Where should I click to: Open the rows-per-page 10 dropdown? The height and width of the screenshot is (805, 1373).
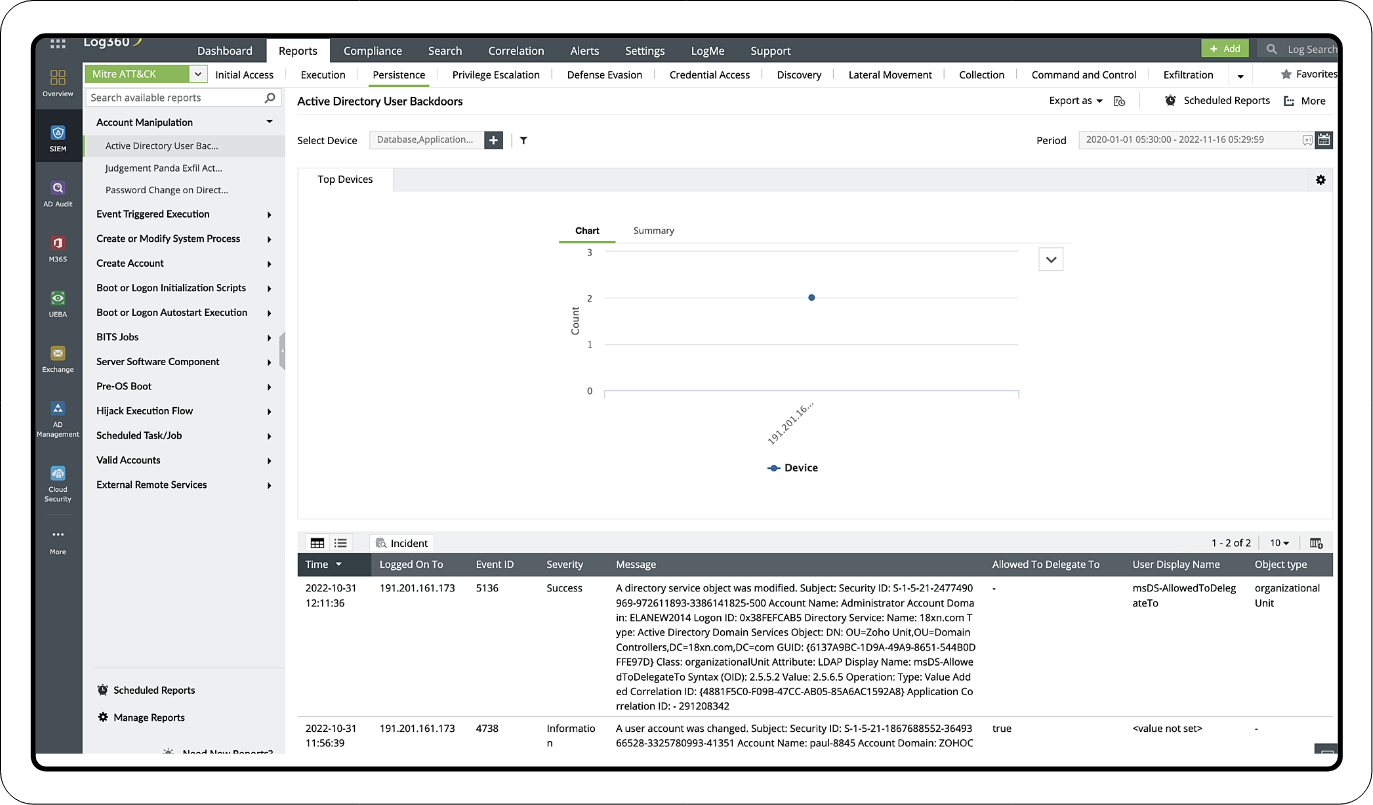pos(1279,543)
